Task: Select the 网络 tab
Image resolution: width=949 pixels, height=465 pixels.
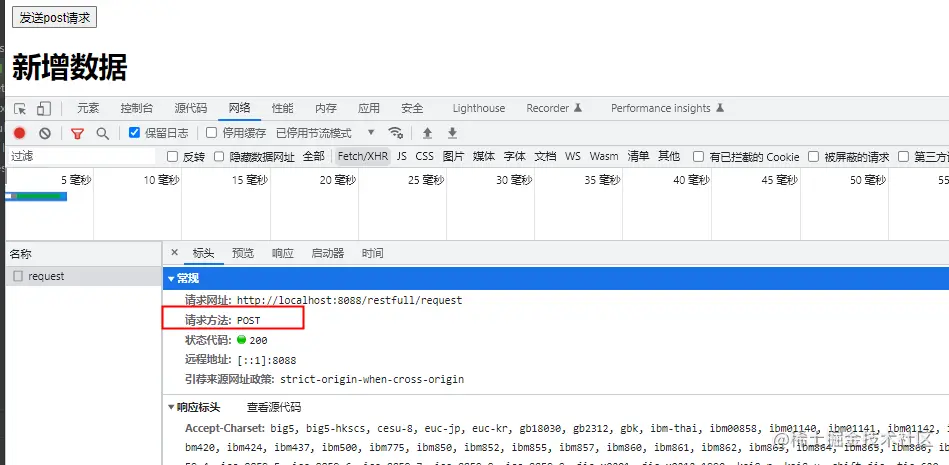Action: point(240,108)
